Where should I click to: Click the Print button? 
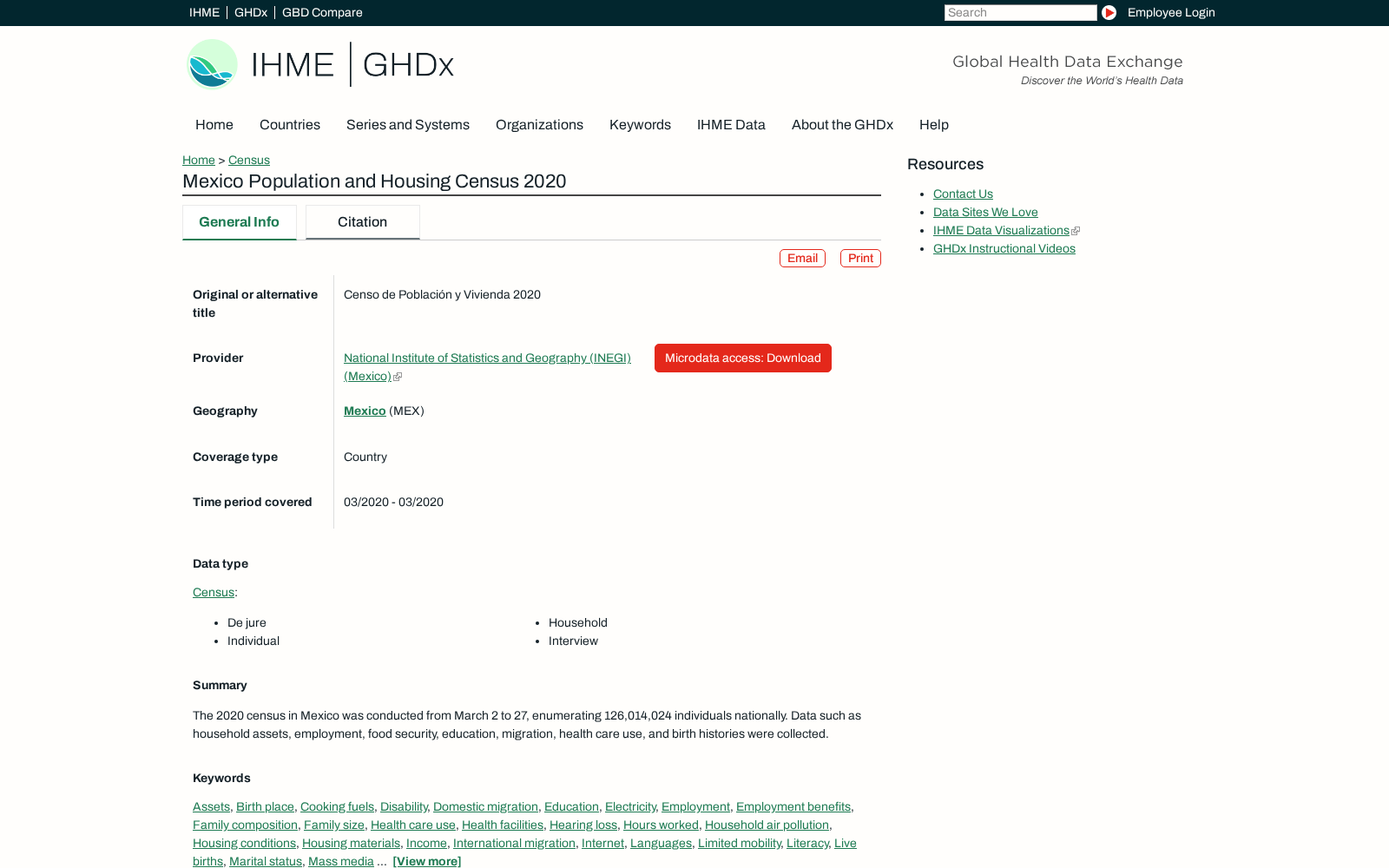(860, 258)
